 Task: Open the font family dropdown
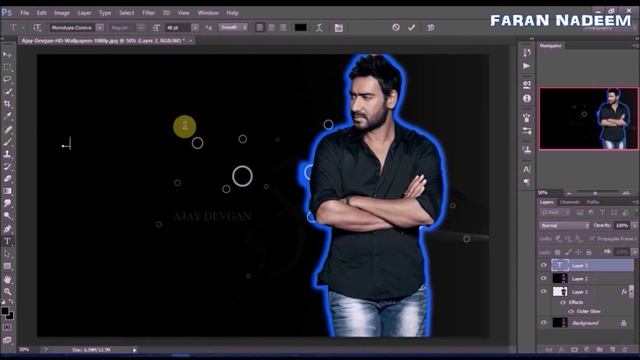[x=99, y=28]
